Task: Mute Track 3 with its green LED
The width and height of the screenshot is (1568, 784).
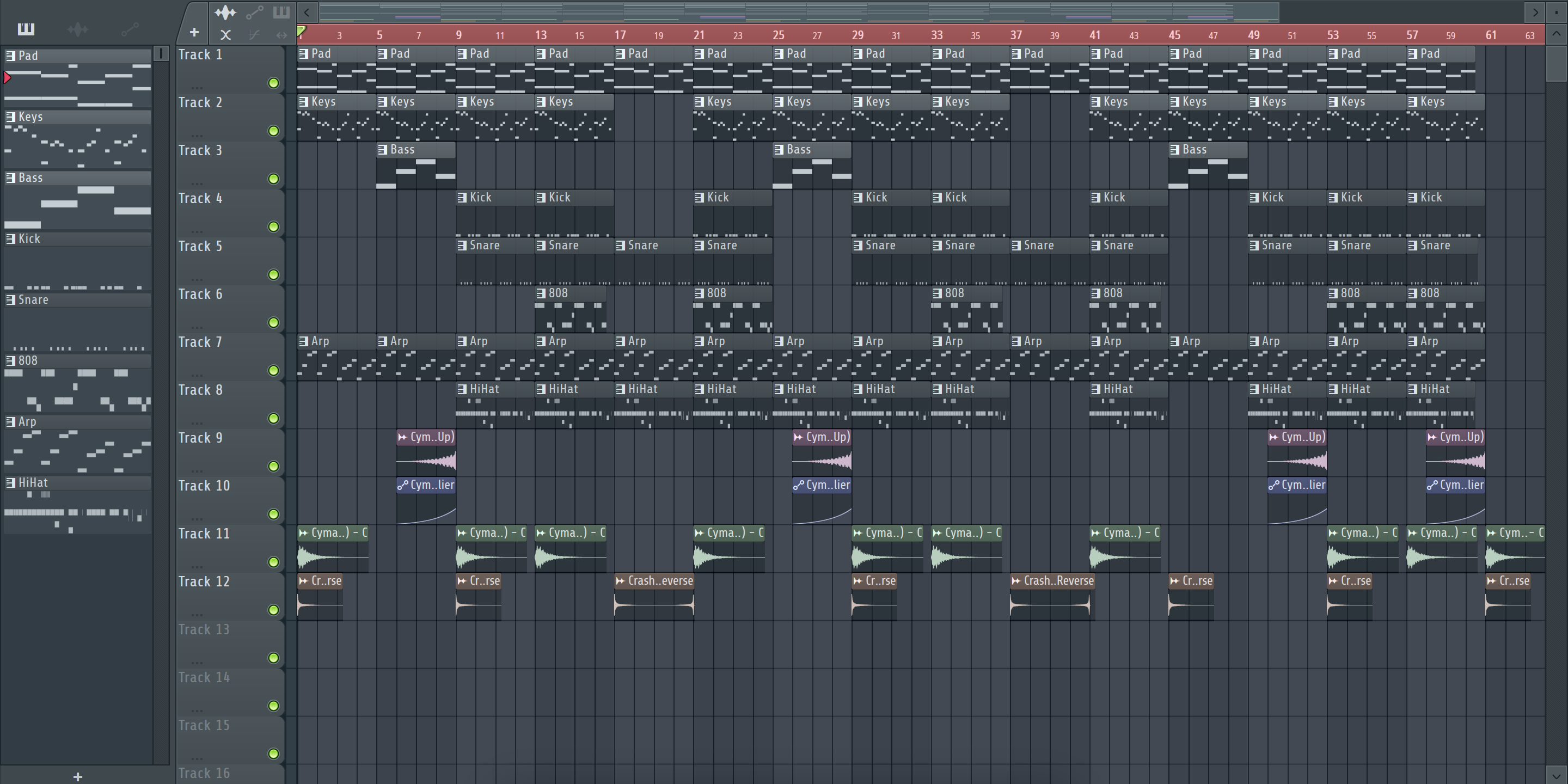Action: tap(274, 179)
